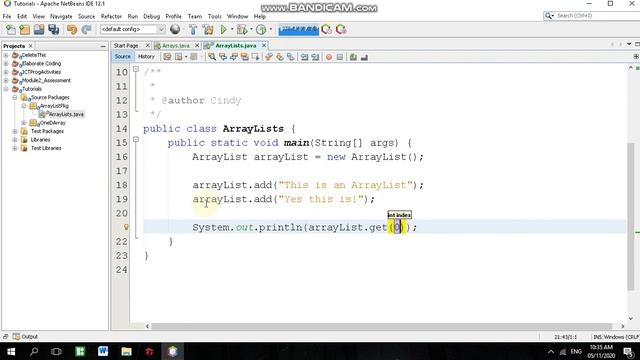Open the Refactor menu
The width and height of the screenshot is (640, 360).
(111, 16)
